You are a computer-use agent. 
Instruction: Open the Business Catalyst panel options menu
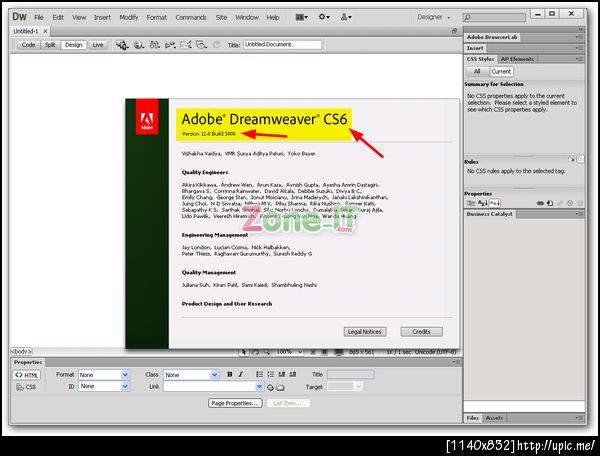(579, 214)
